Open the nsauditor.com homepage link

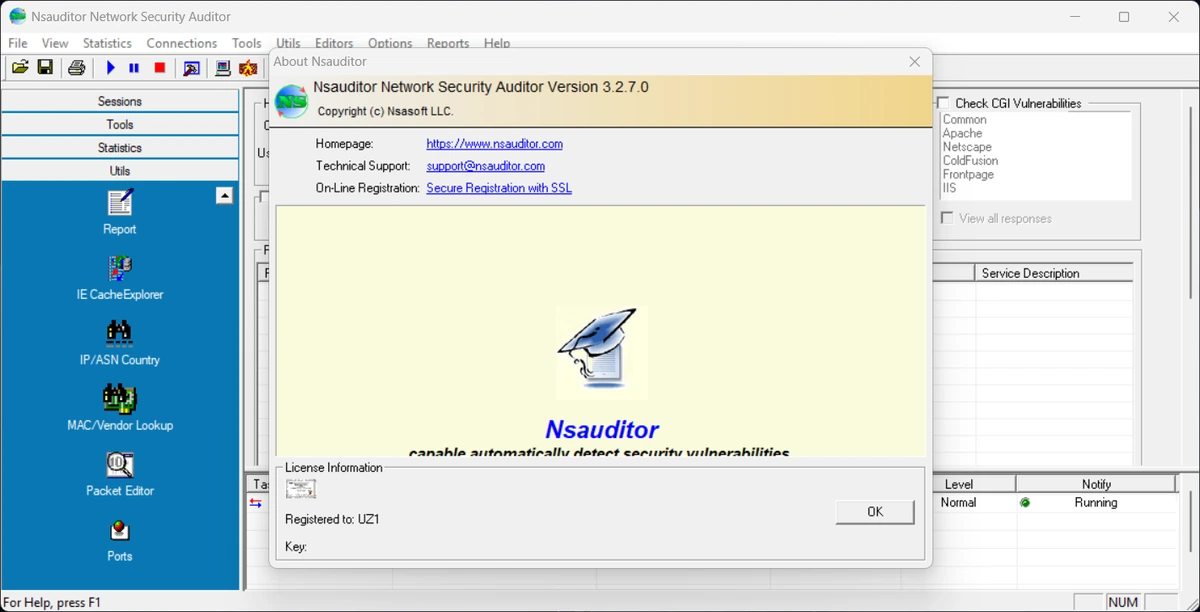pos(494,144)
